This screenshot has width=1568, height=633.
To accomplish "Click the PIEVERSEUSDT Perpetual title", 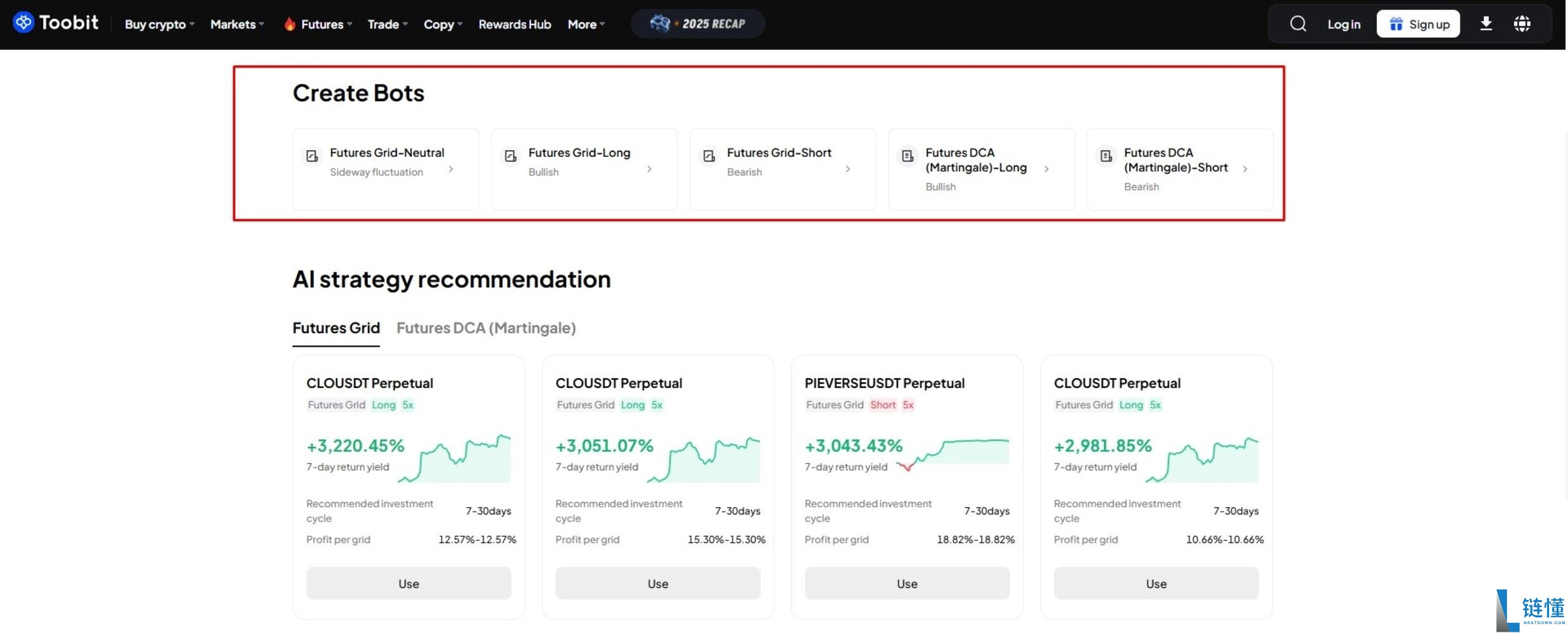I will click(x=884, y=383).
